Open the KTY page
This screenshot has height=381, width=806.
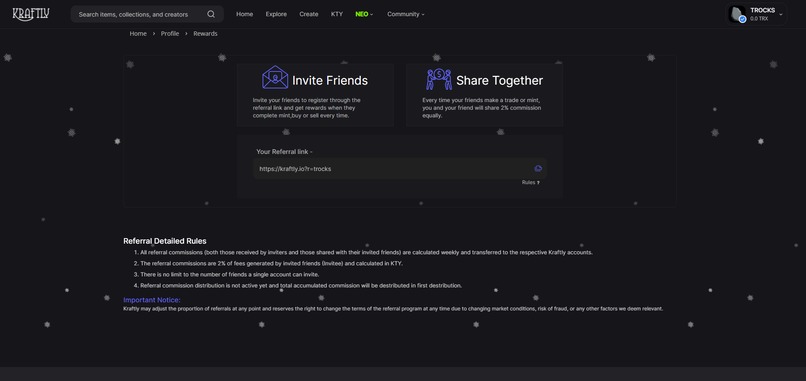(337, 14)
